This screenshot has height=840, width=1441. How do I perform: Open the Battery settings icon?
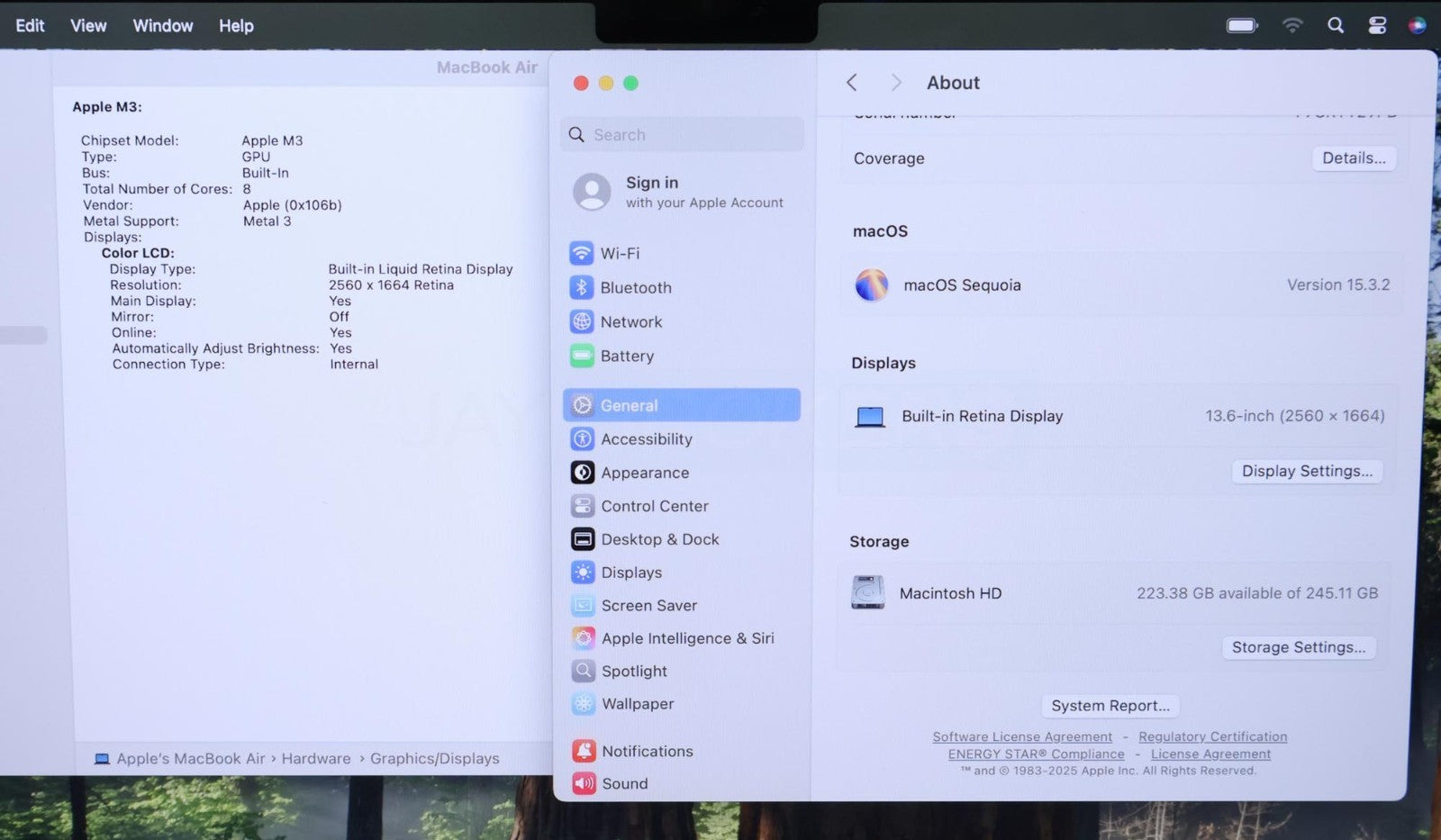pos(582,356)
